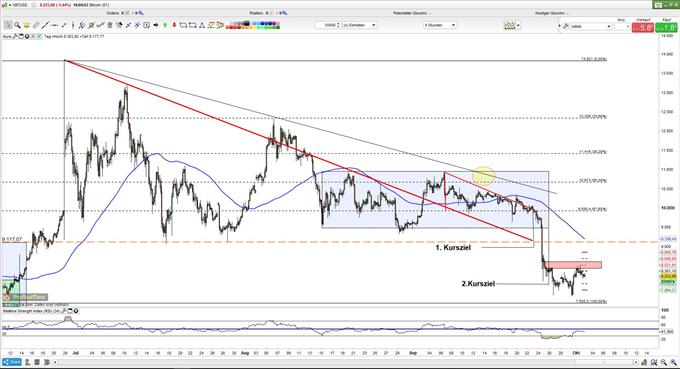Select the rectangle drawing tool
Viewport: 680px width, 369px height.
tap(192, 25)
